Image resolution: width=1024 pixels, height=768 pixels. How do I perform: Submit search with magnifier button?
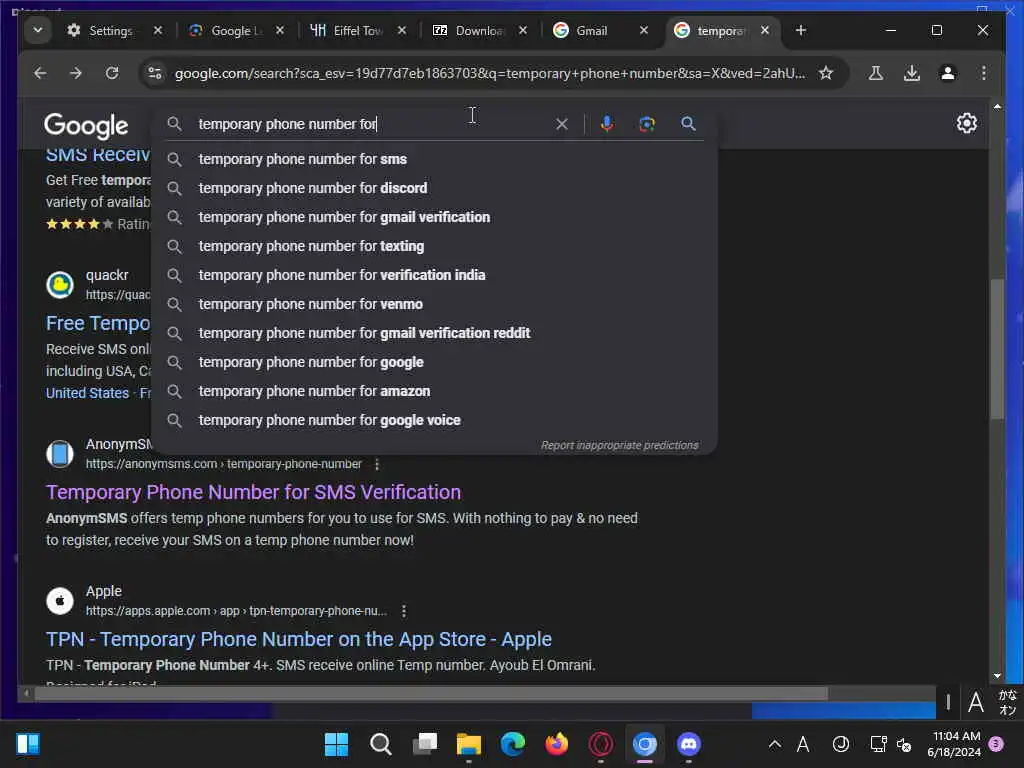(688, 124)
